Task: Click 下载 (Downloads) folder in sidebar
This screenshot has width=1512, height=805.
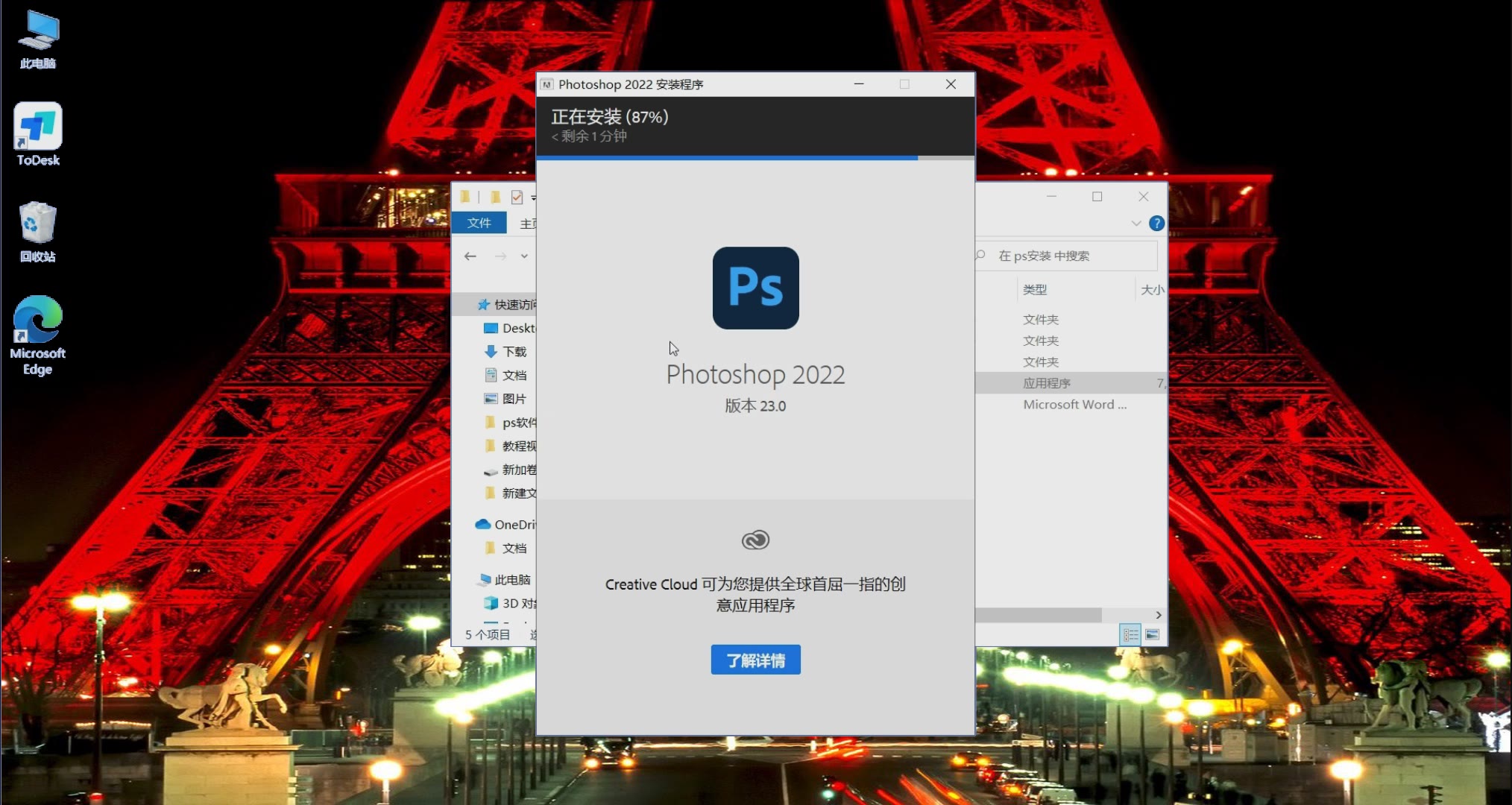Action: coord(510,351)
